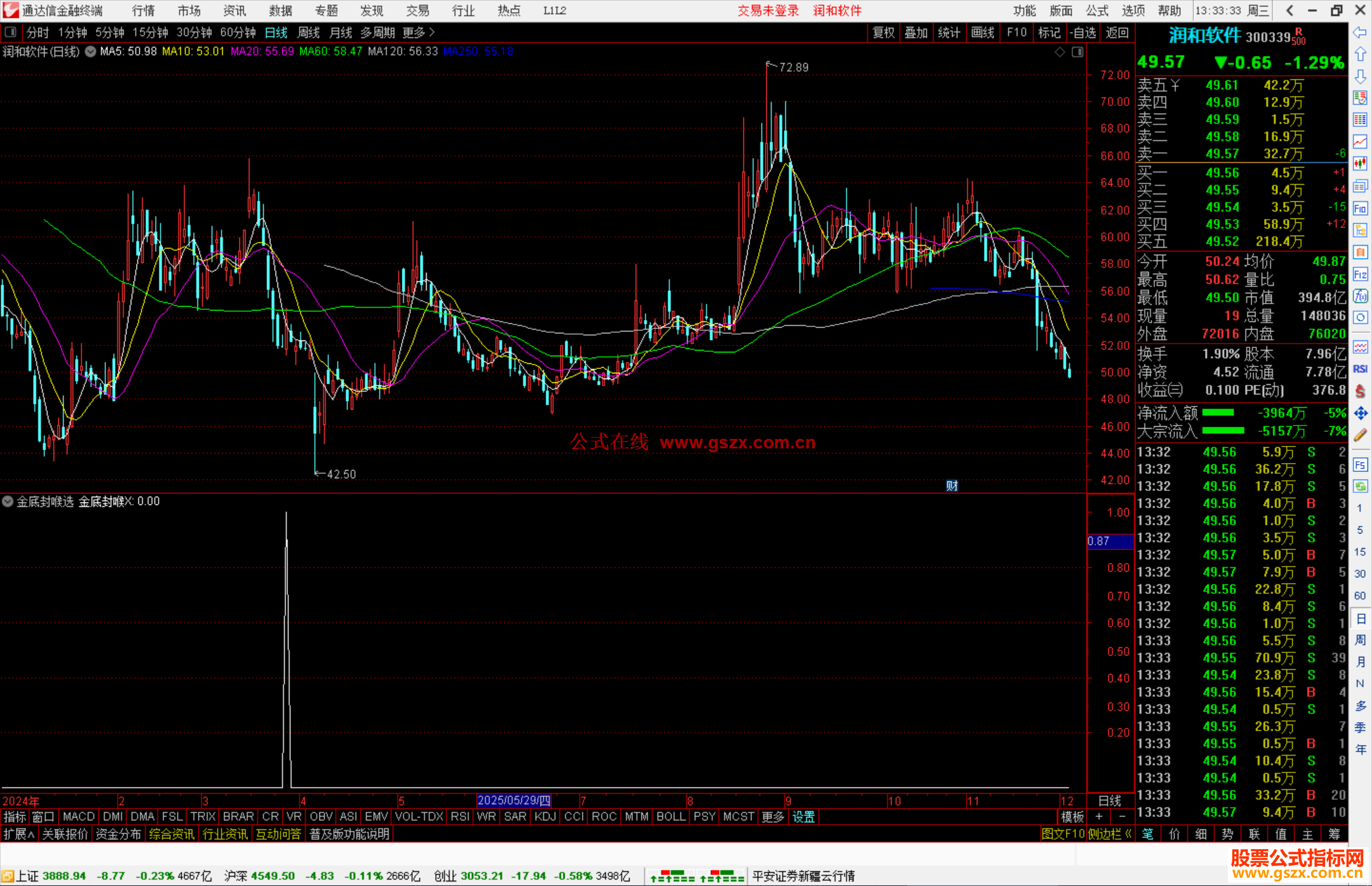Open the 行情 menu
The width and height of the screenshot is (1372, 886).
tap(143, 11)
